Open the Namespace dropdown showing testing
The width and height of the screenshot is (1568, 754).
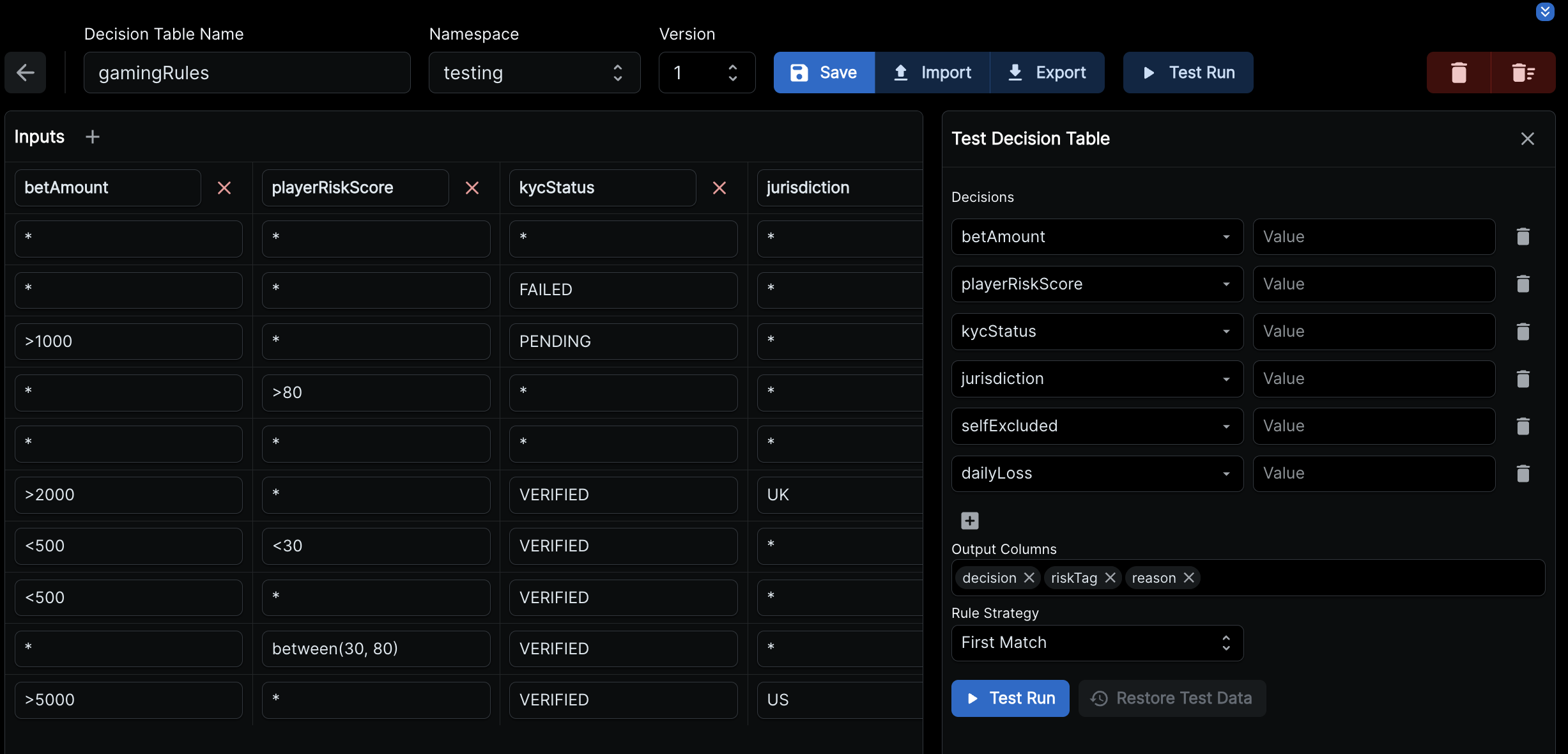(x=534, y=73)
